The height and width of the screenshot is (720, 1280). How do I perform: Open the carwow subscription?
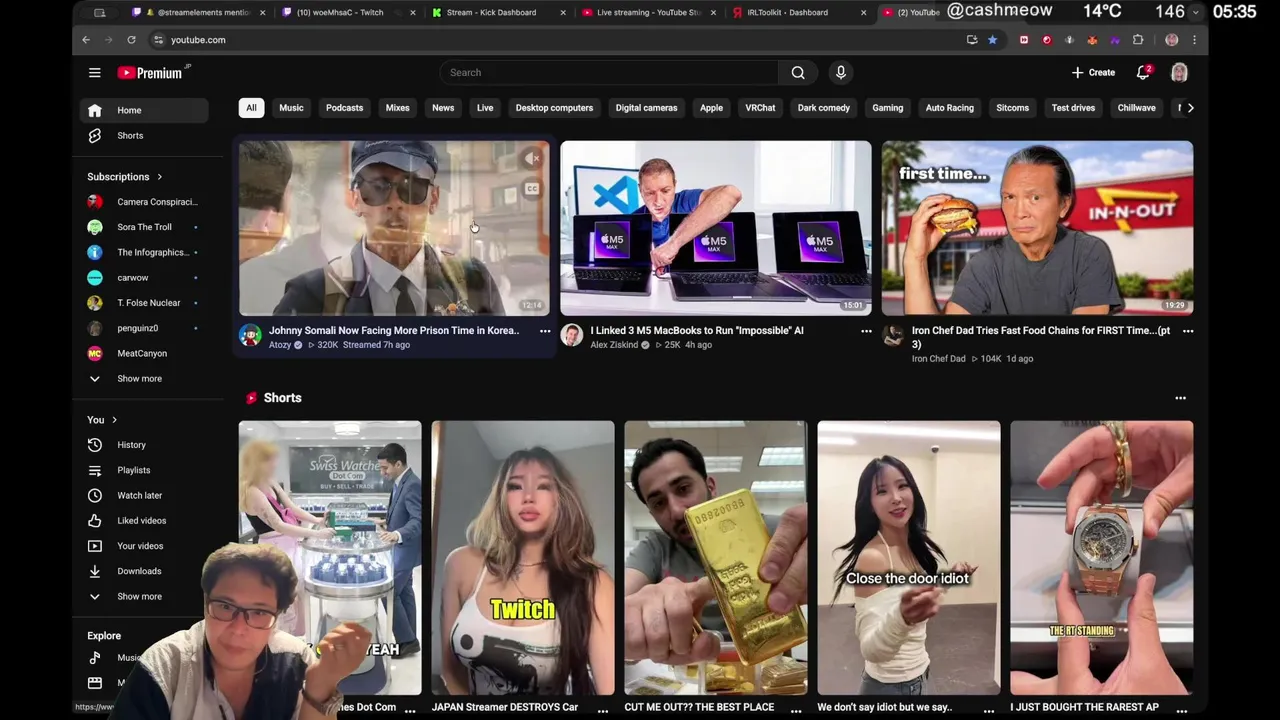pyautogui.click(x=144, y=277)
